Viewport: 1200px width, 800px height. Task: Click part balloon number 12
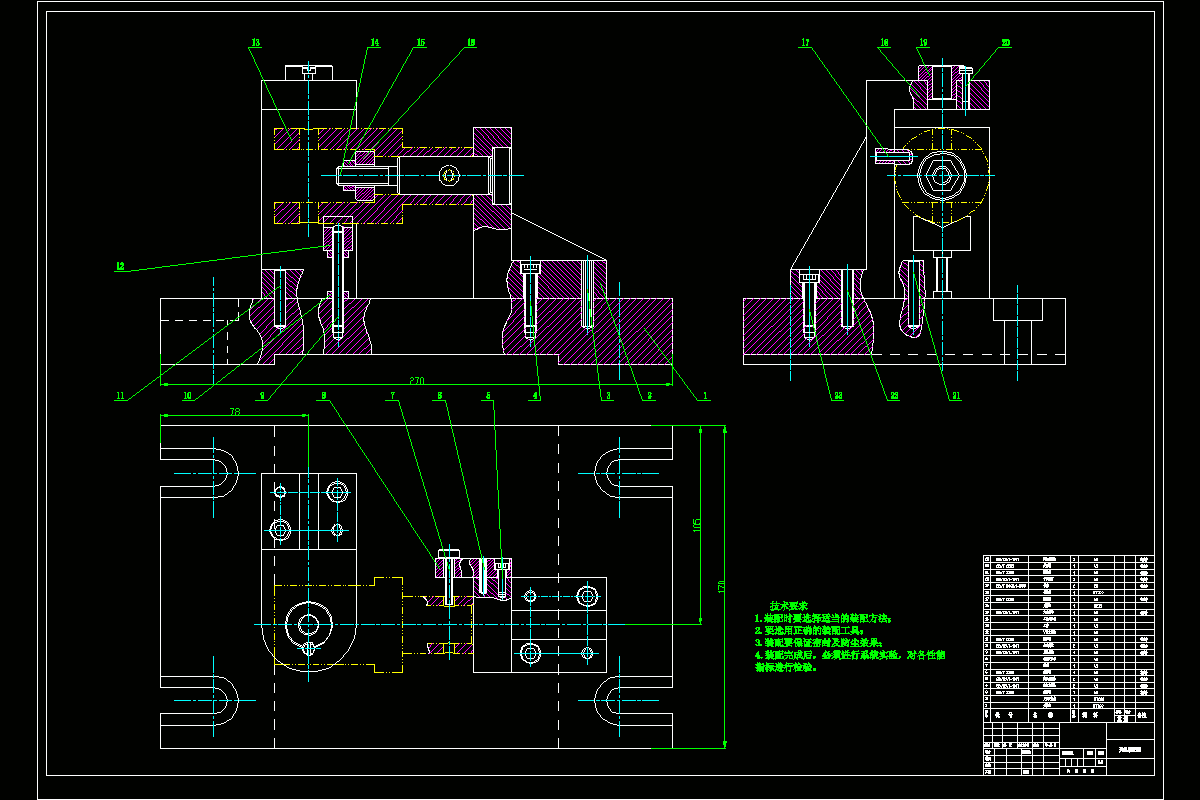tap(120, 266)
